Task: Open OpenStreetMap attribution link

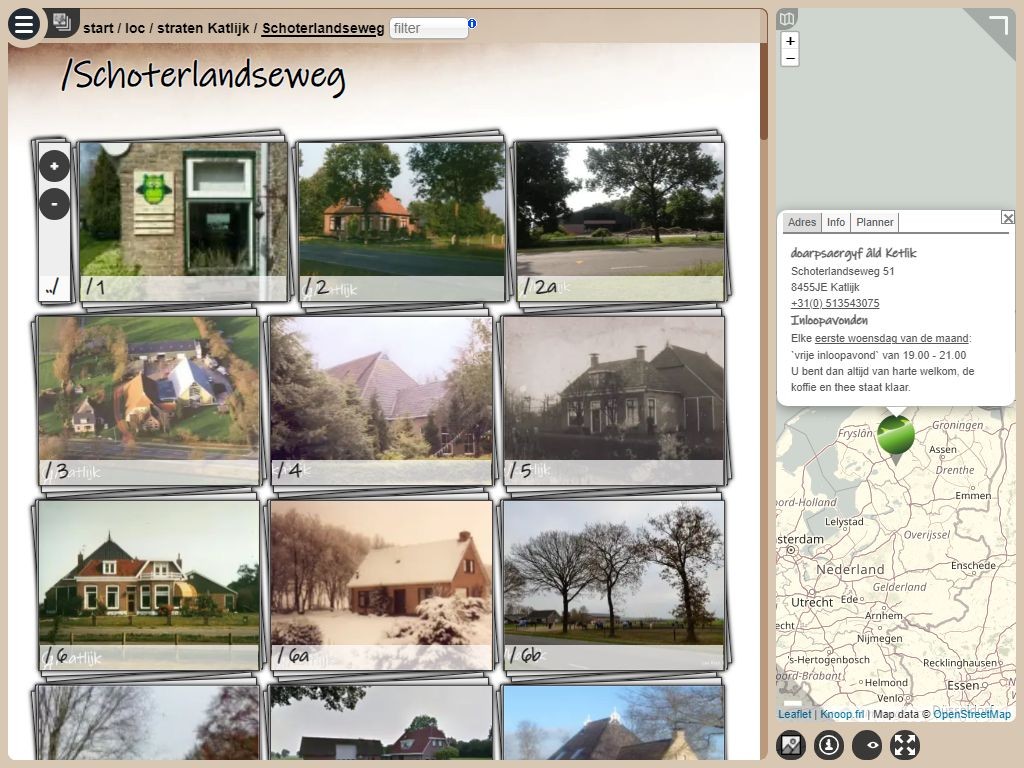Action: click(x=972, y=714)
